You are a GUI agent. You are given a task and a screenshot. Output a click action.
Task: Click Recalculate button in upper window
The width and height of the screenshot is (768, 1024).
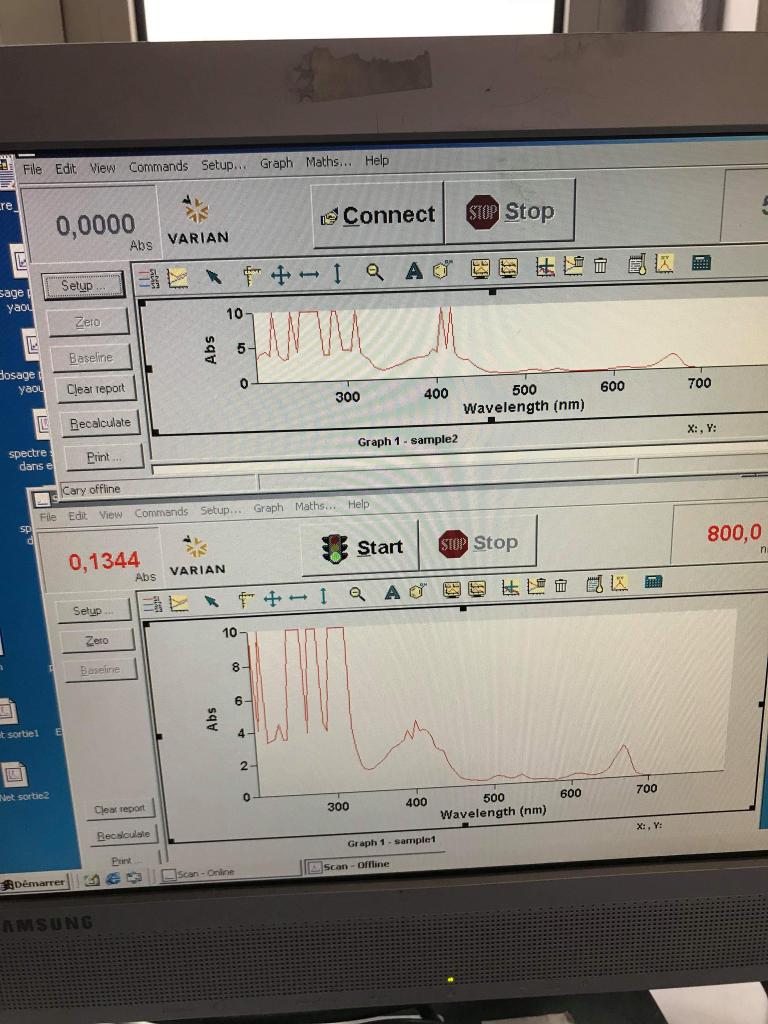(x=100, y=423)
